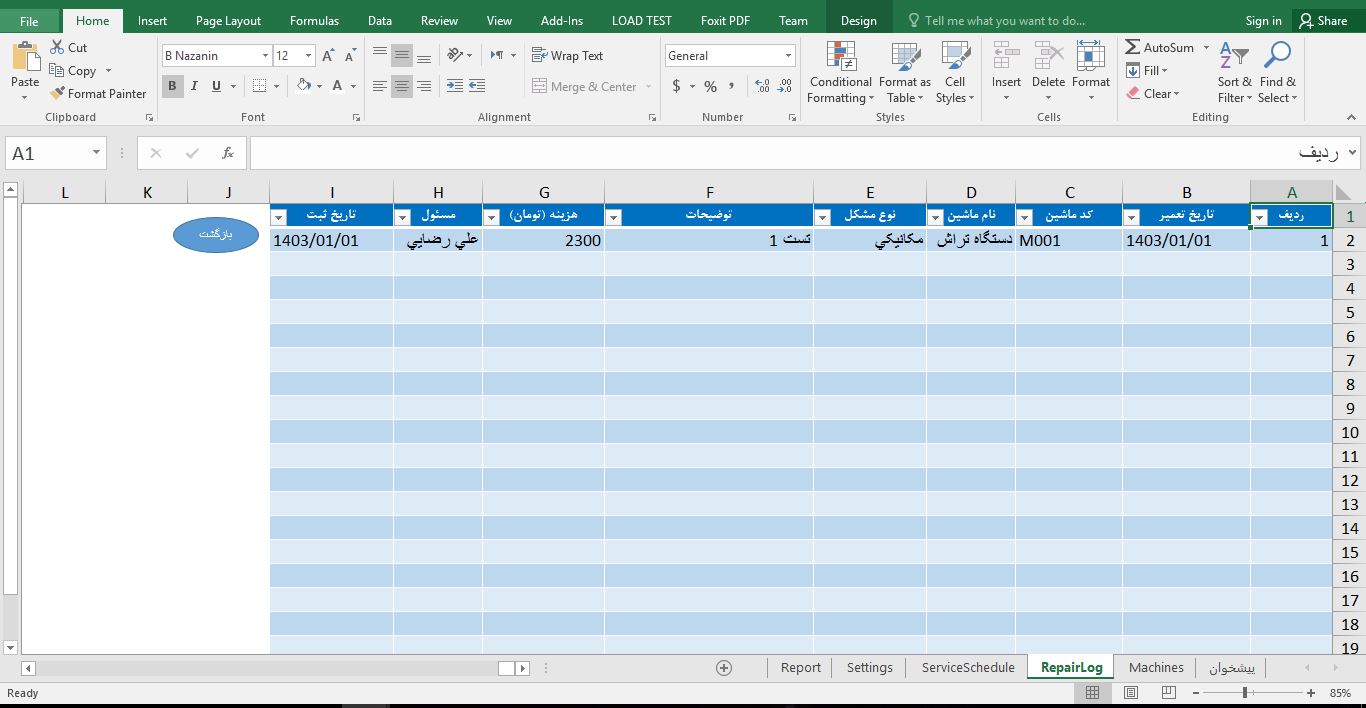
Task: Align text to the bottom
Action: point(424,56)
